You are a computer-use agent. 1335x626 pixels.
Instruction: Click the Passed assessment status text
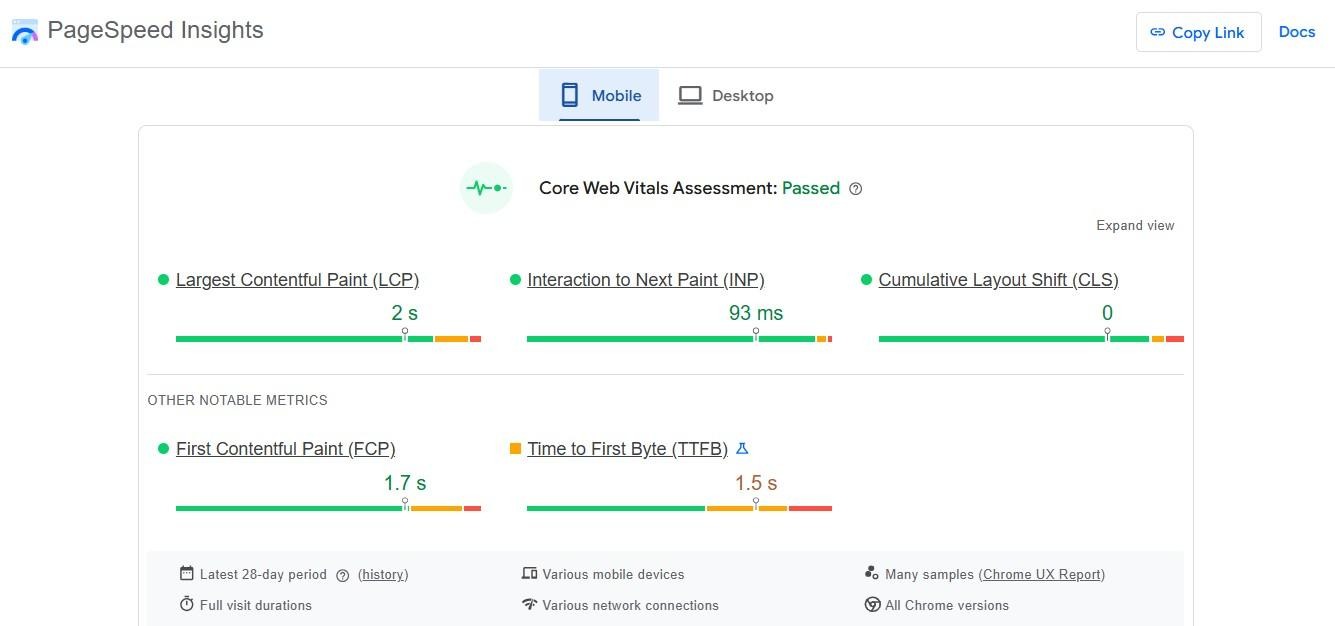click(x=811, y=188)
